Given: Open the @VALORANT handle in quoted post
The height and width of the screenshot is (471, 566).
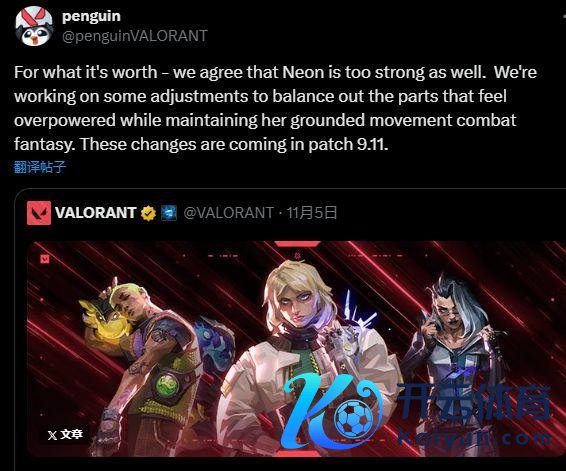Looking at the screenshot, I should pyautogui.click(x=228, y=213).
